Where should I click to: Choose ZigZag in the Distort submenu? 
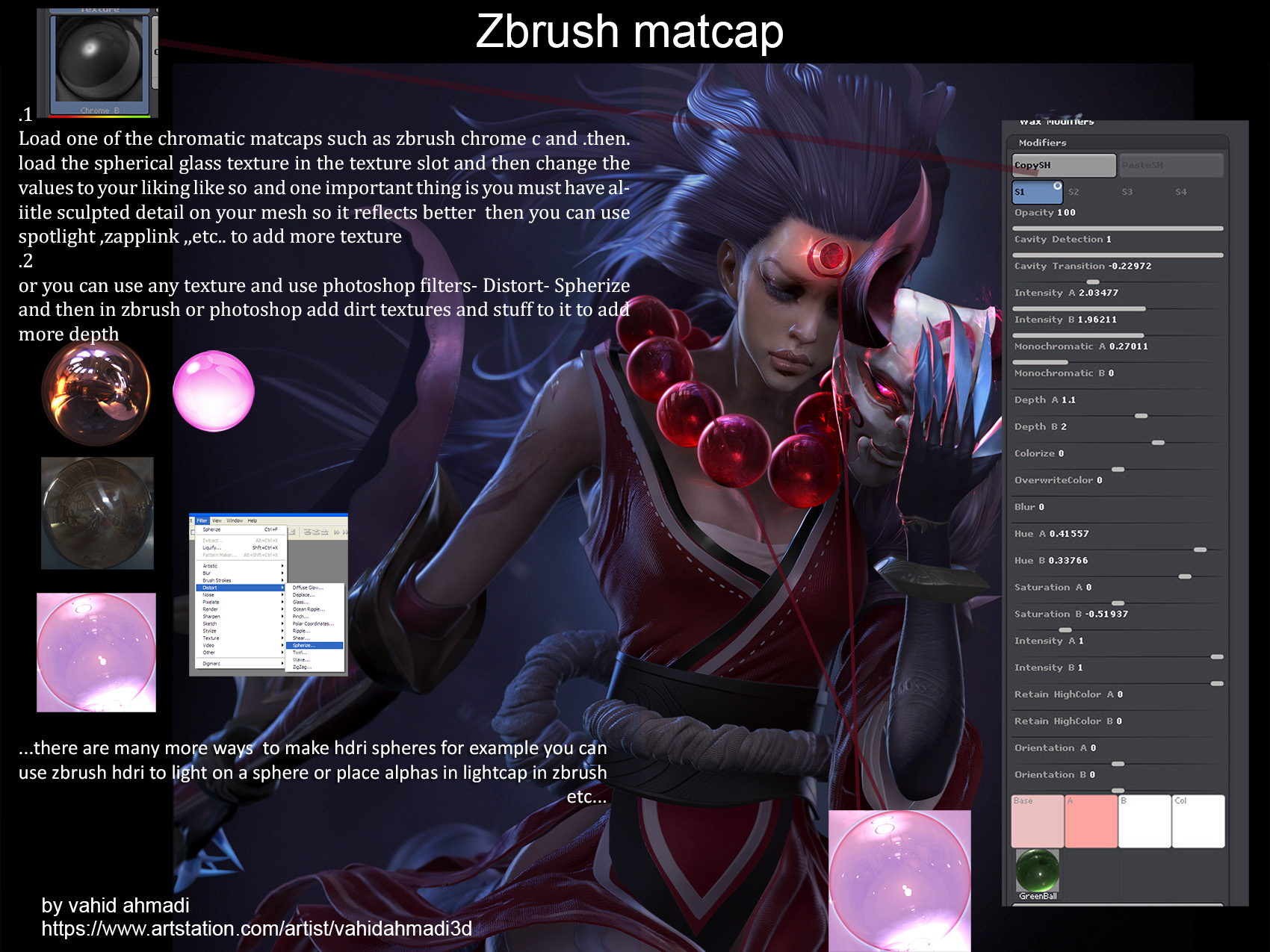tap(315, 667)
